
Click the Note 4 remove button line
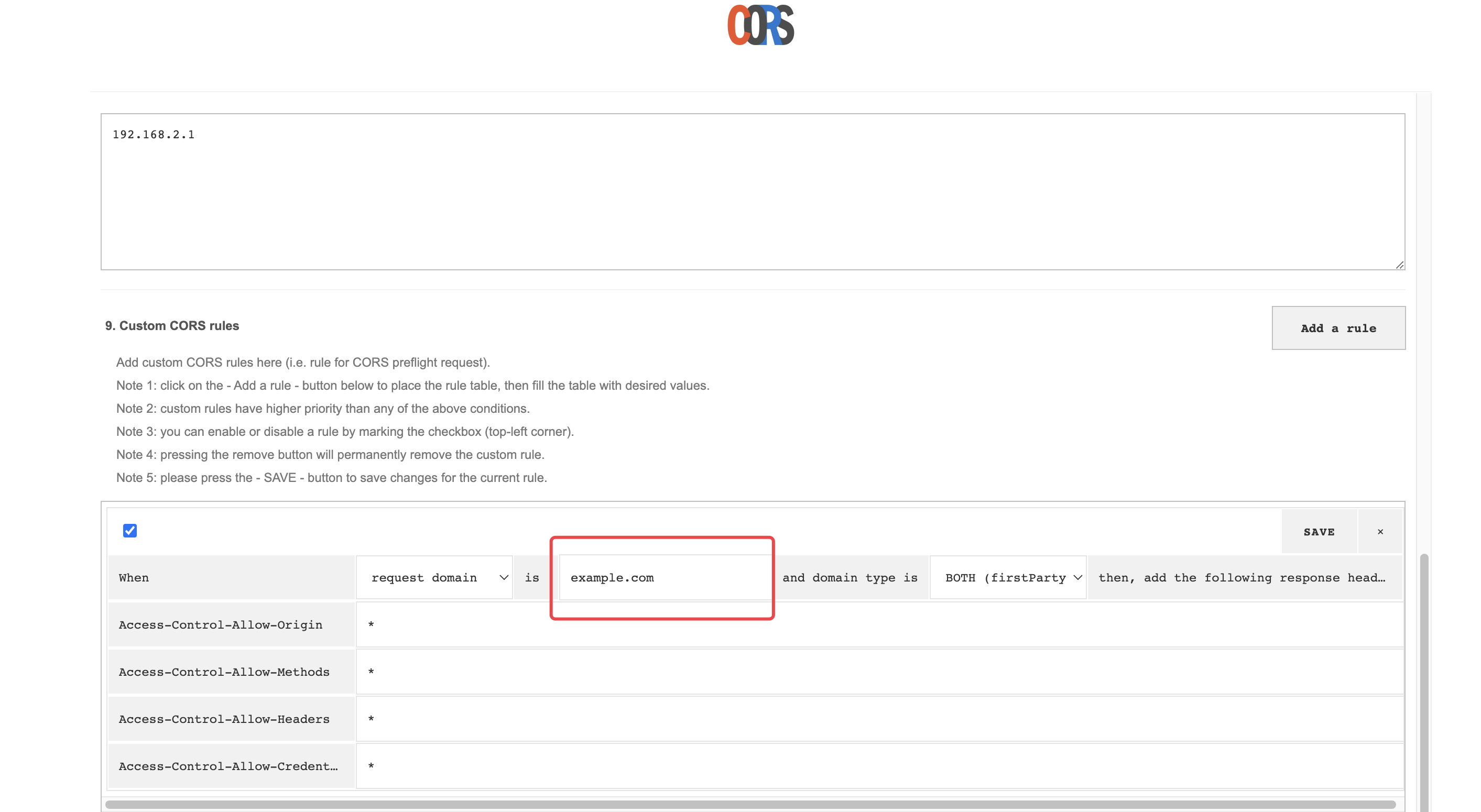click(x=330, y=455)
